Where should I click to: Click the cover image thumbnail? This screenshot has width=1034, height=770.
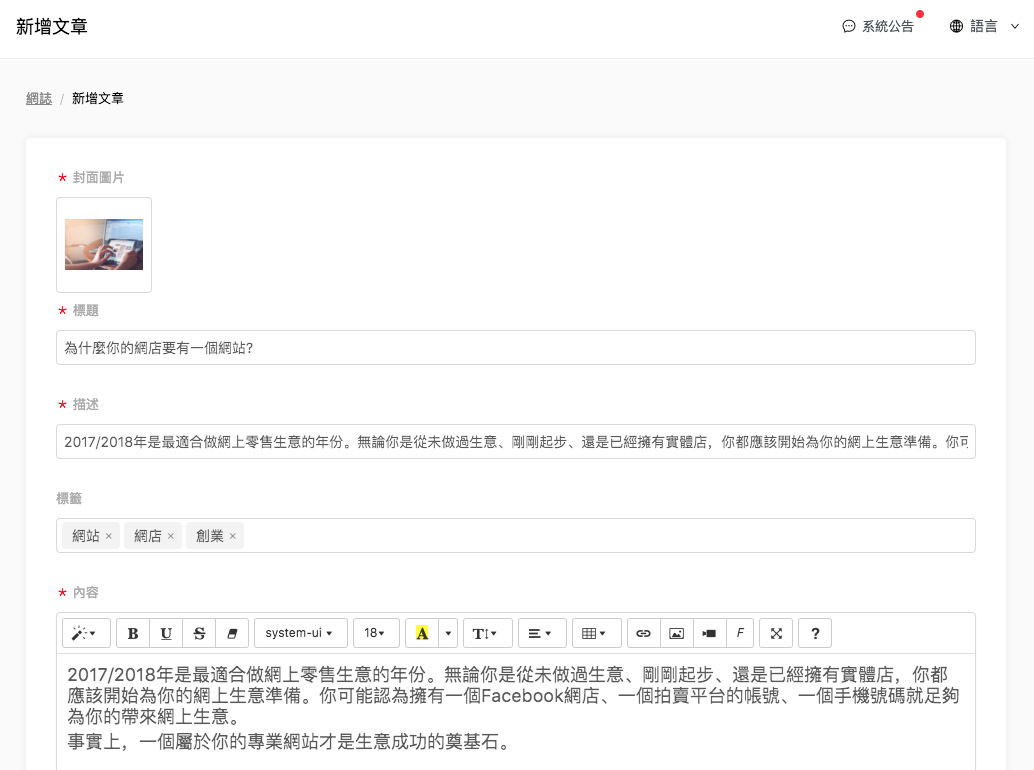pos(104,245)
